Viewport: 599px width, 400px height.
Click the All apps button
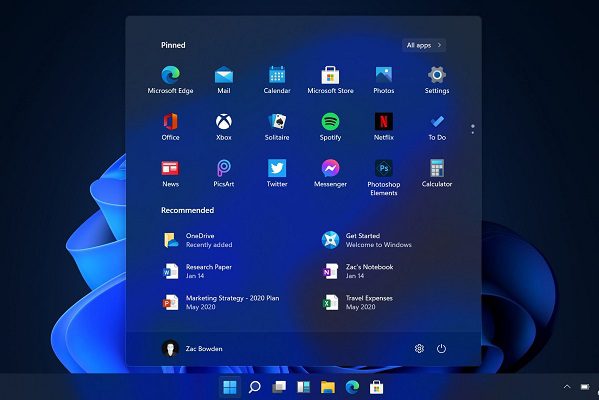click(424, 45)
